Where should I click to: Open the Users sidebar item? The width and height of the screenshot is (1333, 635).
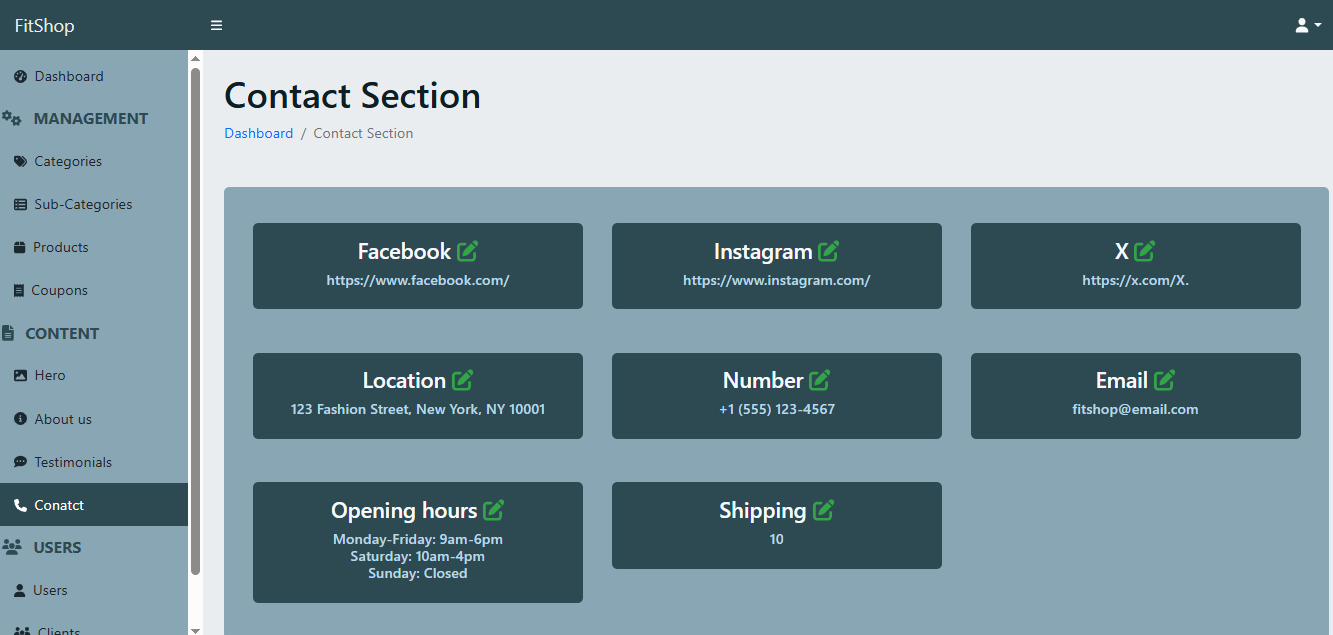pyautogui.click(x=50, y=590)
